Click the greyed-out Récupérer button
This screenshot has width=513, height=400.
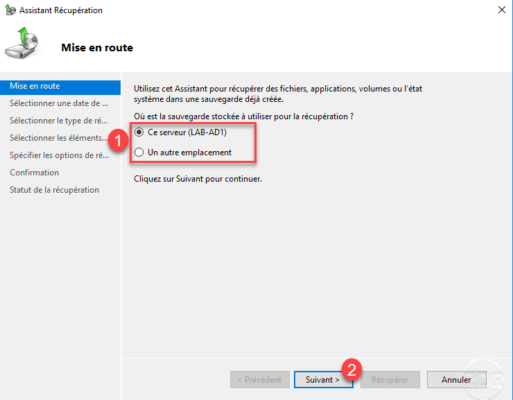390,380
